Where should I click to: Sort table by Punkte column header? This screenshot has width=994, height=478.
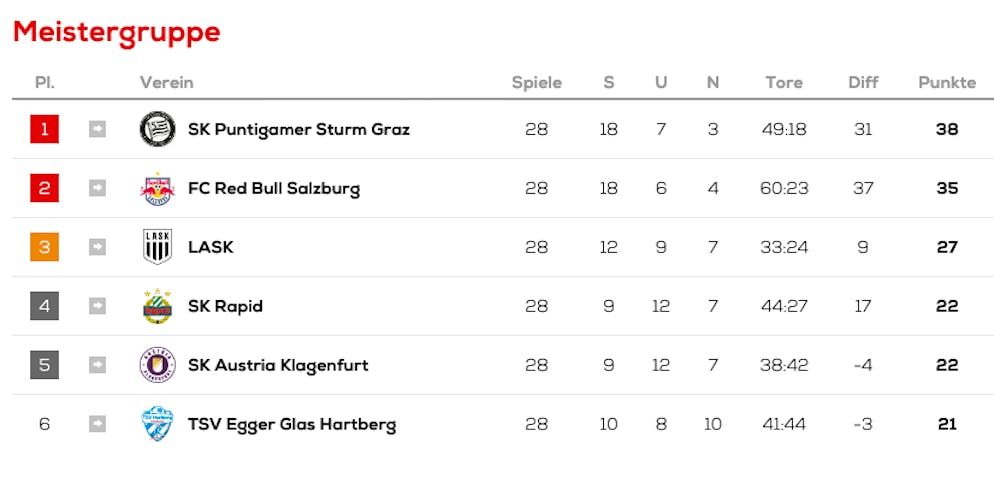(946, 82)
